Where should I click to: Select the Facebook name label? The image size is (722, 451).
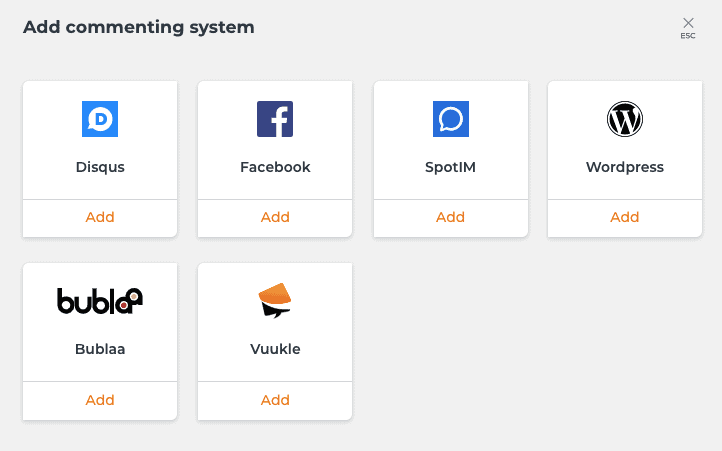point(275,167)
